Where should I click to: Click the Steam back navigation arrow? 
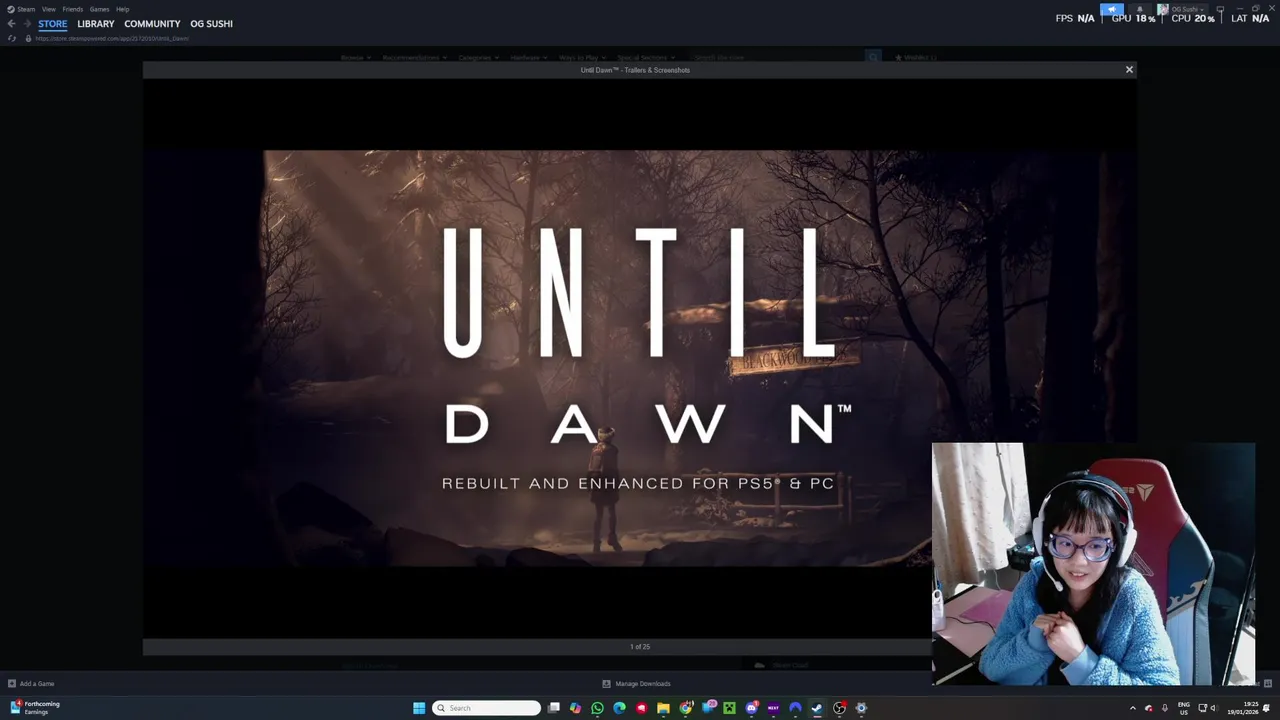click(11, 24)
